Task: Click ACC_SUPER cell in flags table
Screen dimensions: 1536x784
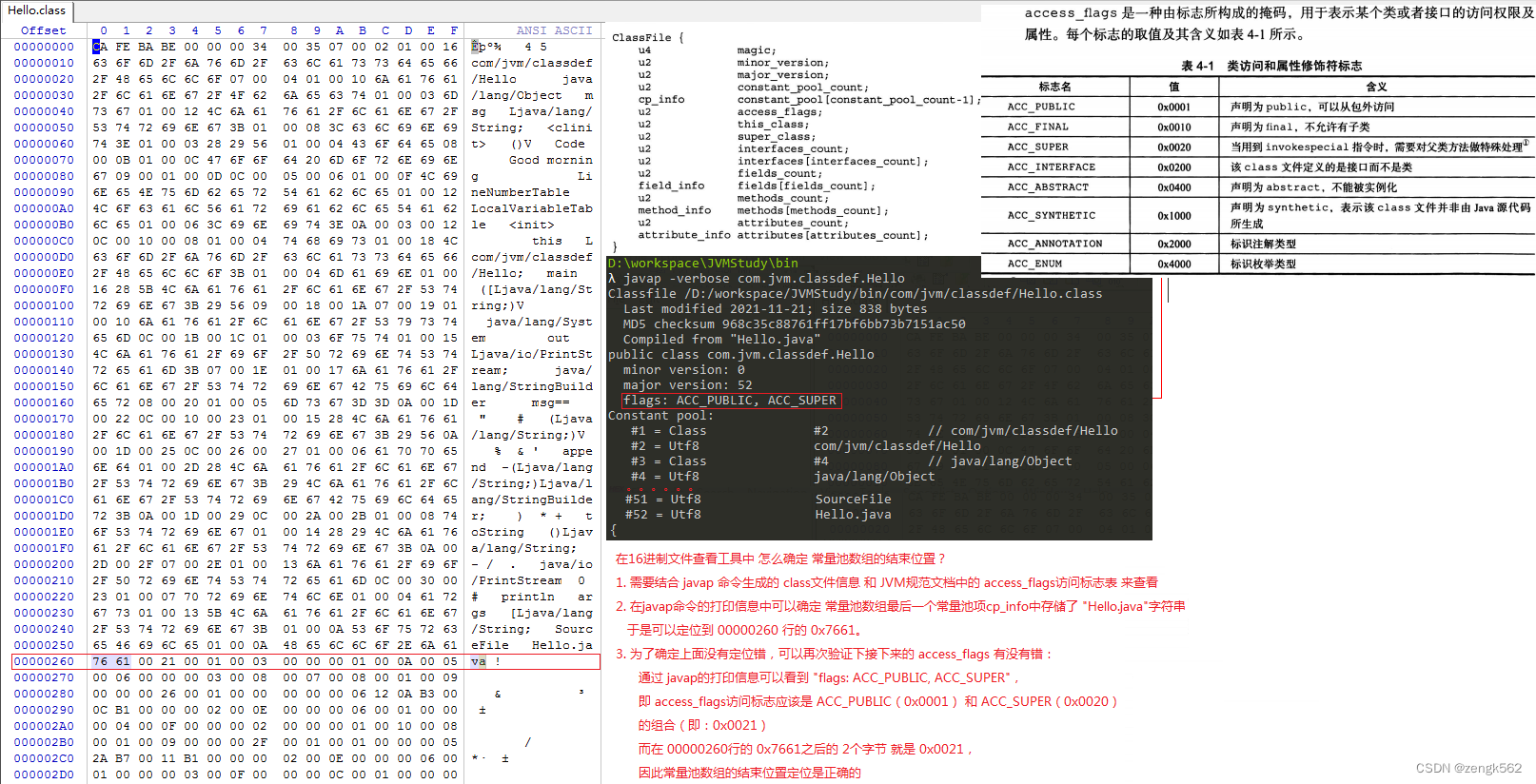Action: 1038,147
